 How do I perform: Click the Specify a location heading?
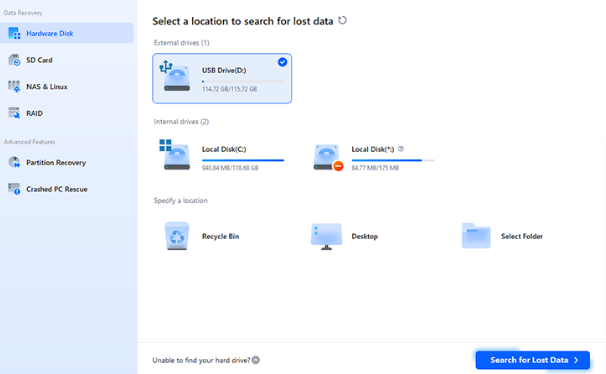[x=180, y=200]
